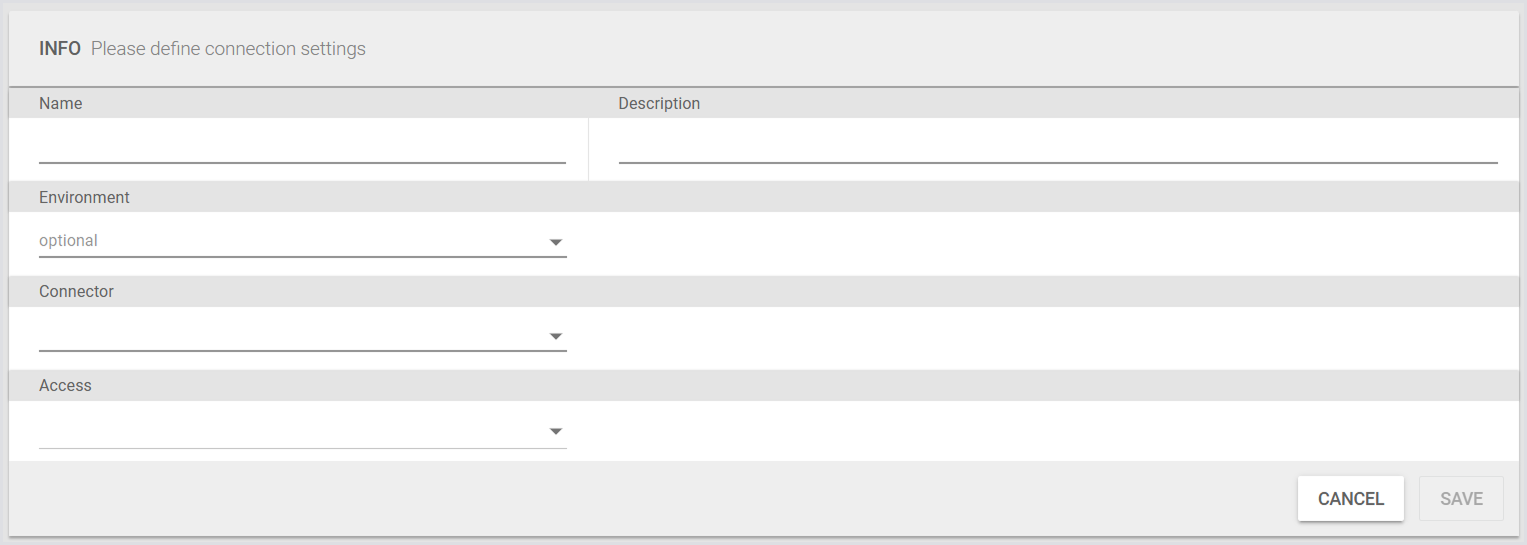The height and width of the screenshot is (545, 1527).
Task: Focus the Description text field
Action: [1057, 147]
